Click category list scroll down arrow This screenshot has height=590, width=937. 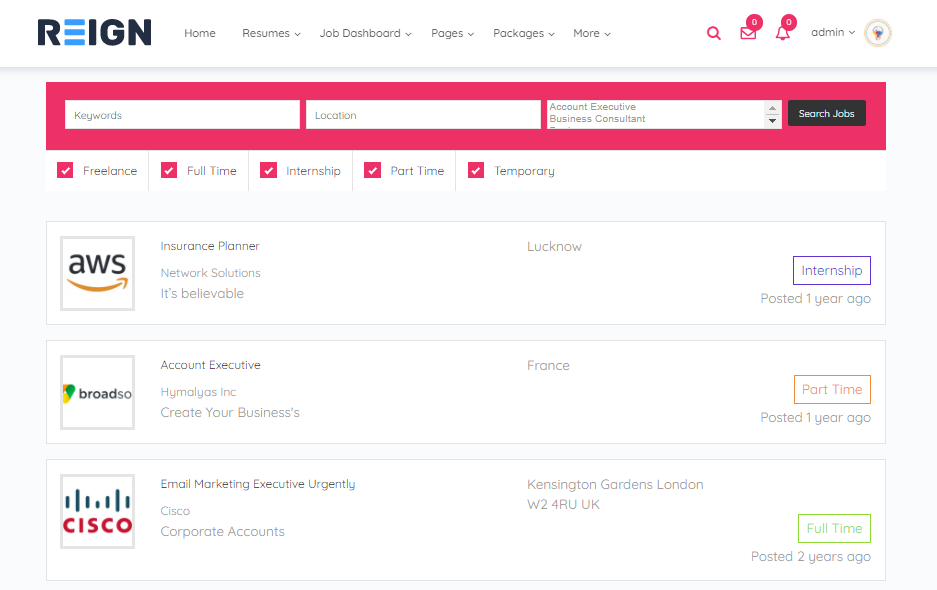772,121
